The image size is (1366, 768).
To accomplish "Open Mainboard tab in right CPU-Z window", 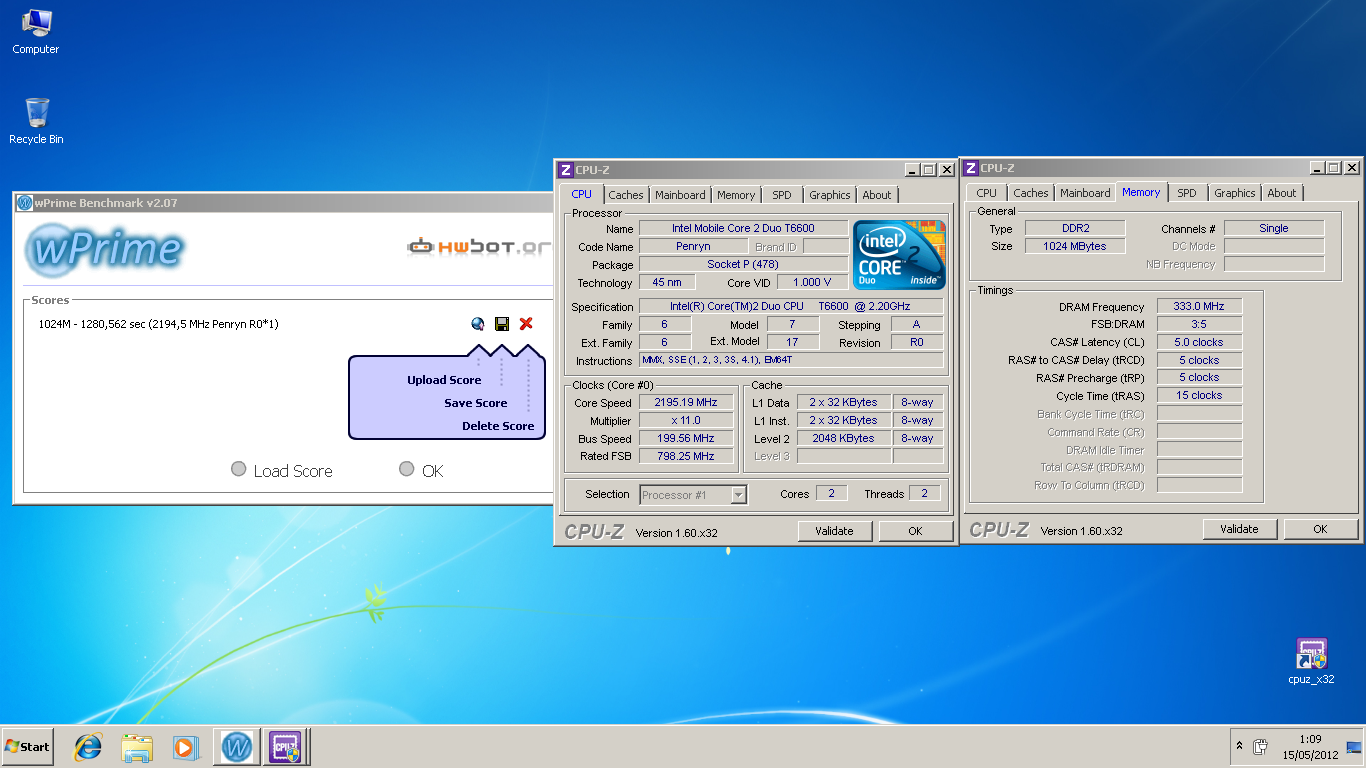I will coord(1085,193).
